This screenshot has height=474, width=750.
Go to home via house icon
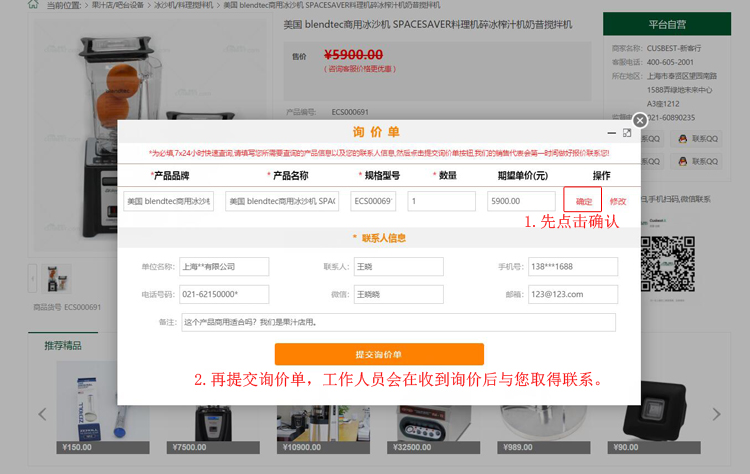[x=33, y=5]
